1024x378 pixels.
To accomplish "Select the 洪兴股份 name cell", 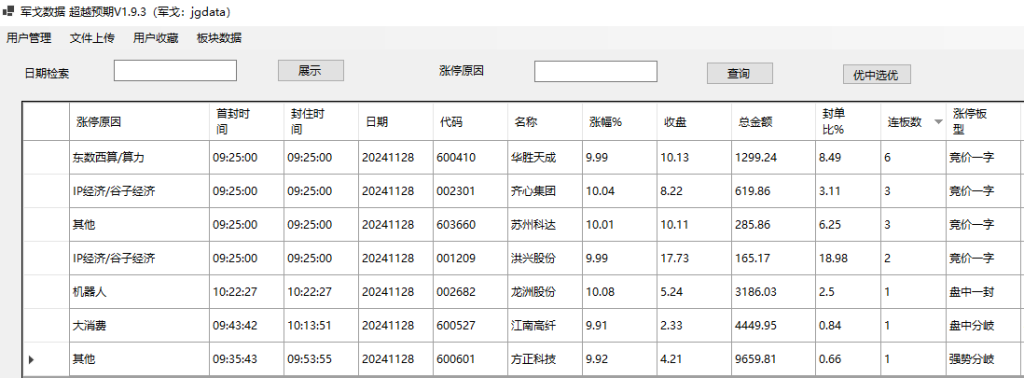I will pos(545,259).
